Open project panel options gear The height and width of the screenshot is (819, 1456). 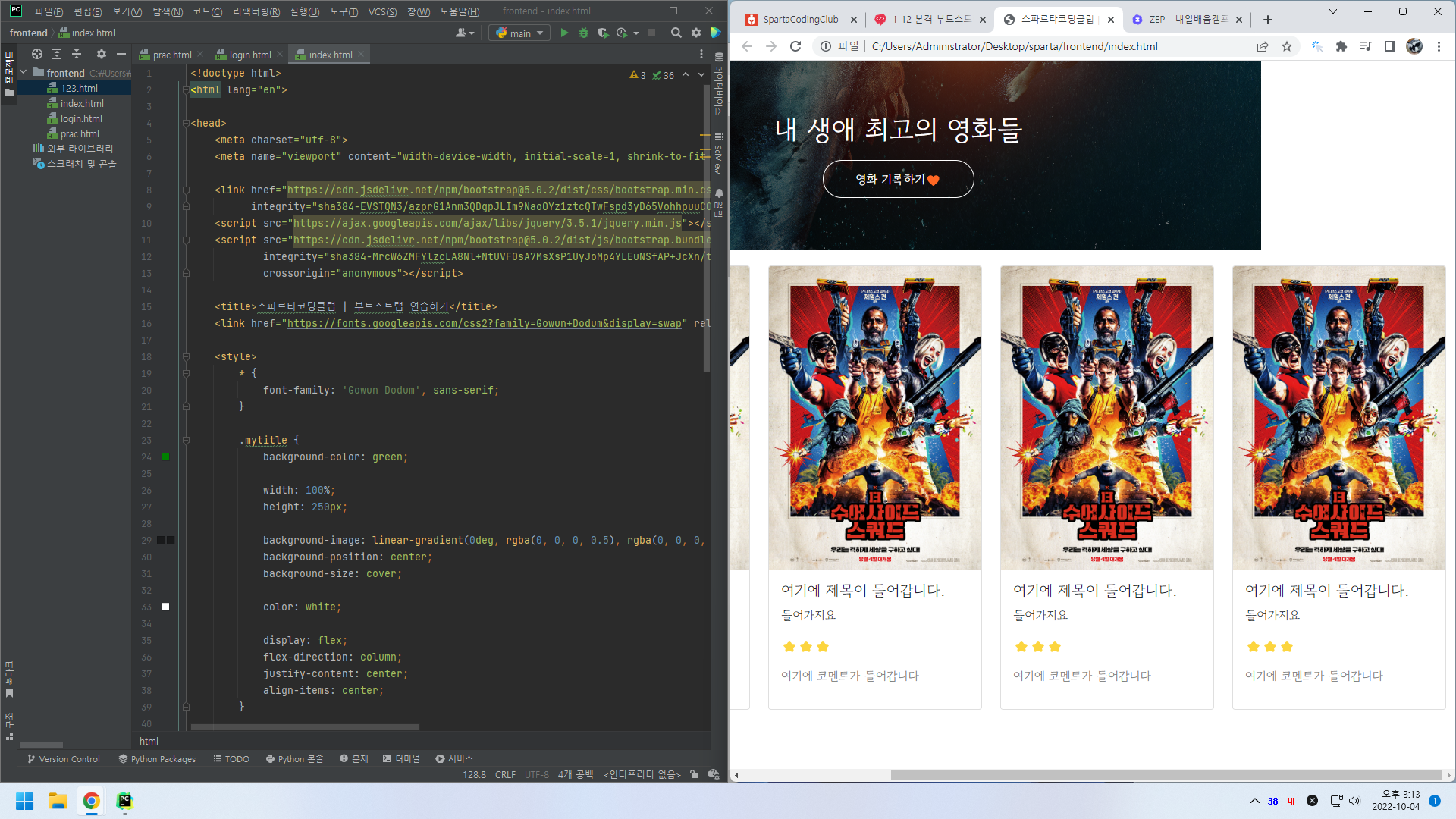click(x=102, y=54)
